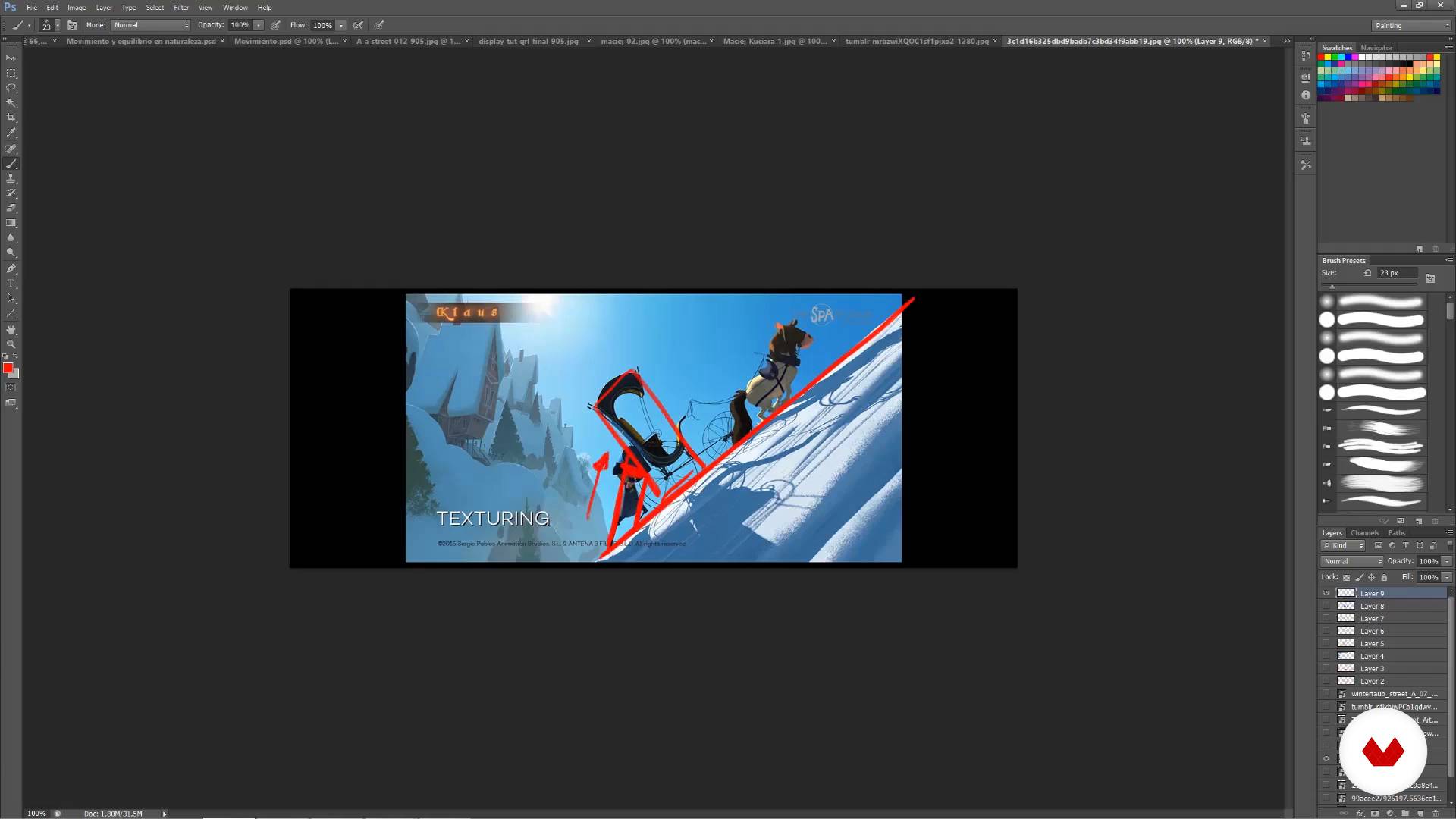Create a new layer icon
Screen dimensions: 1456x819
click(1420, 814)
